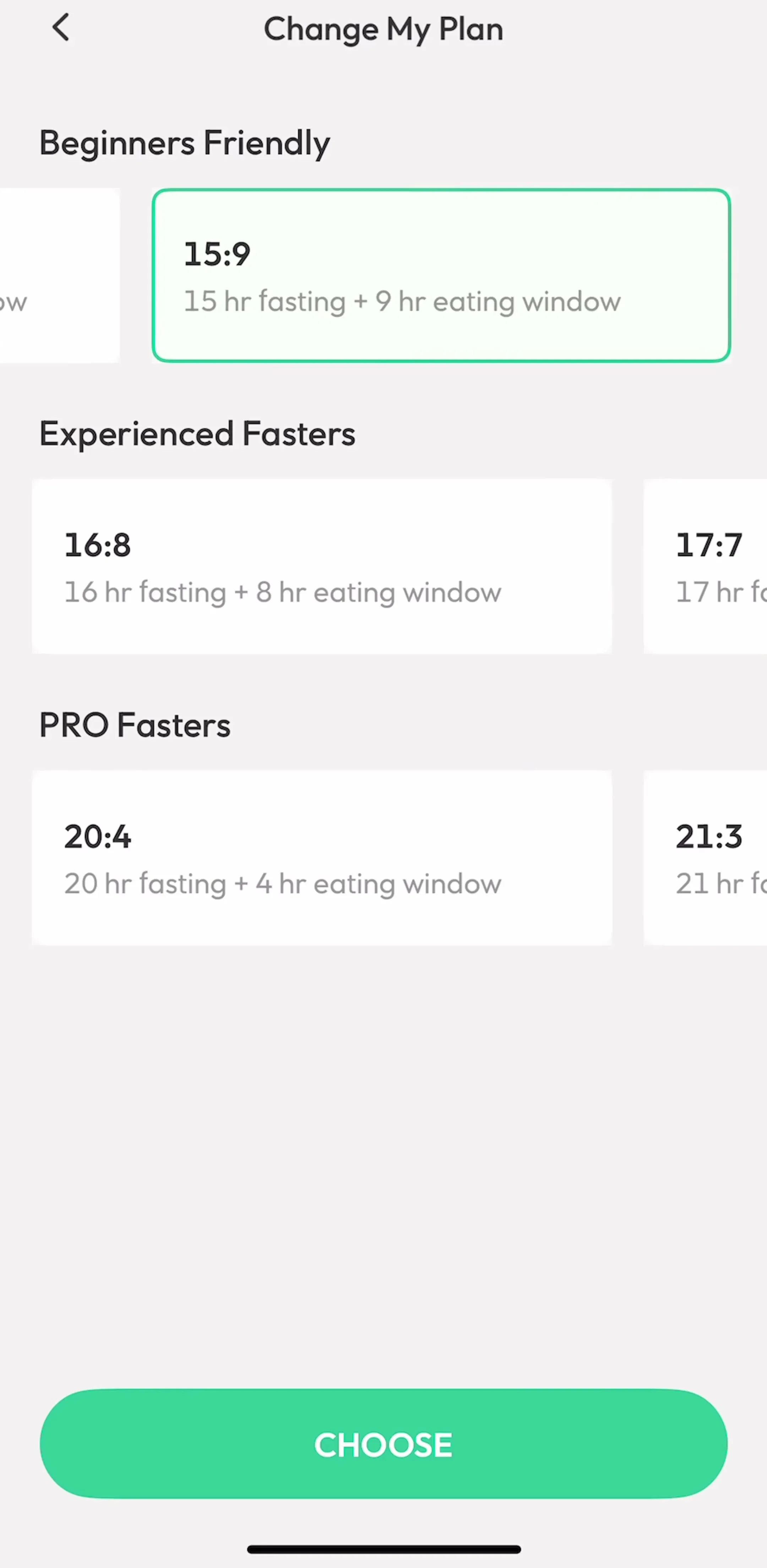Go back using the top-left arrow
This screenshot has height=1568, width=767.
click(x=61, y=28)
